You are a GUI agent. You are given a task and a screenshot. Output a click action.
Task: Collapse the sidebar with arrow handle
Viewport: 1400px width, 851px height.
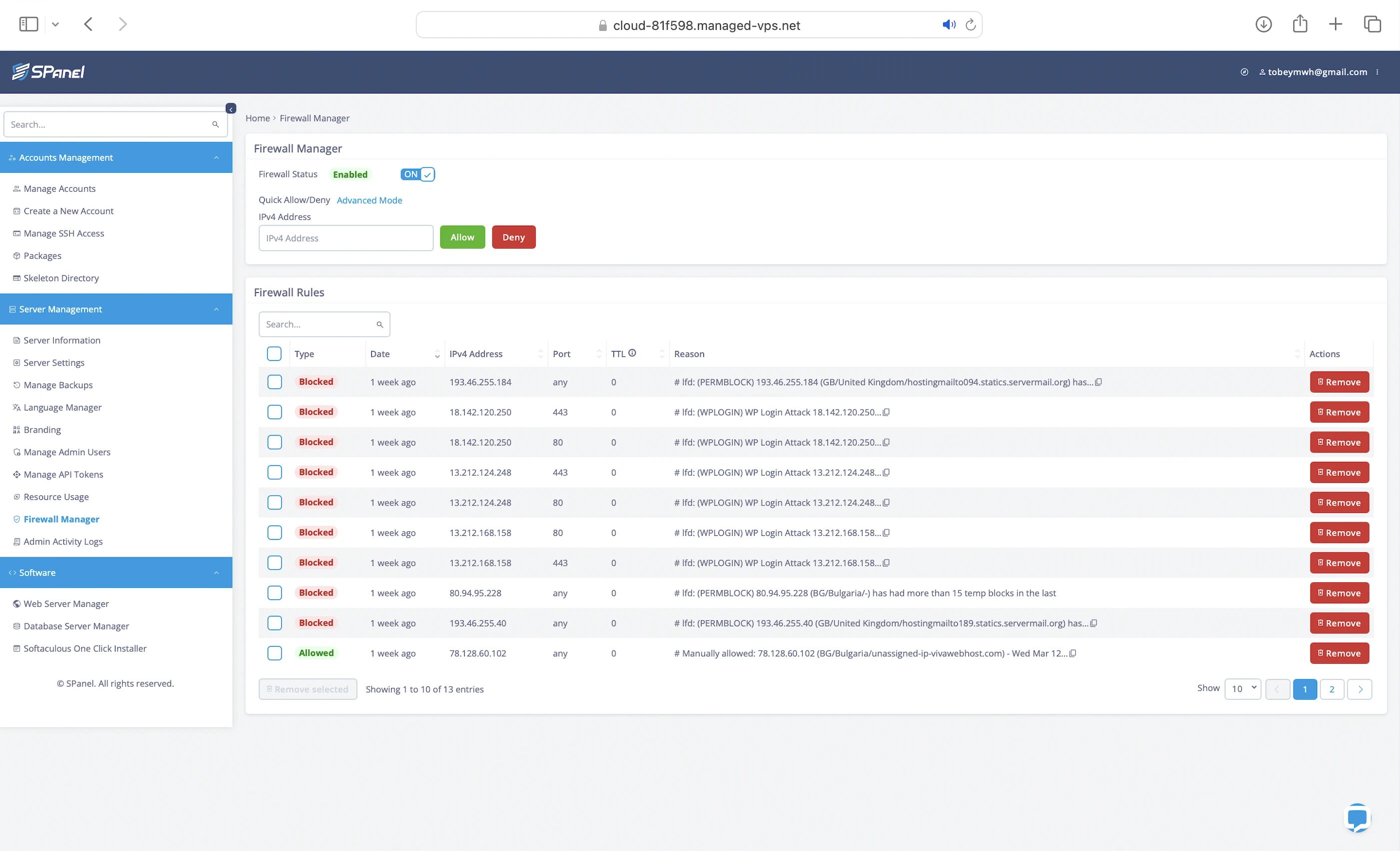click(231, 108)
